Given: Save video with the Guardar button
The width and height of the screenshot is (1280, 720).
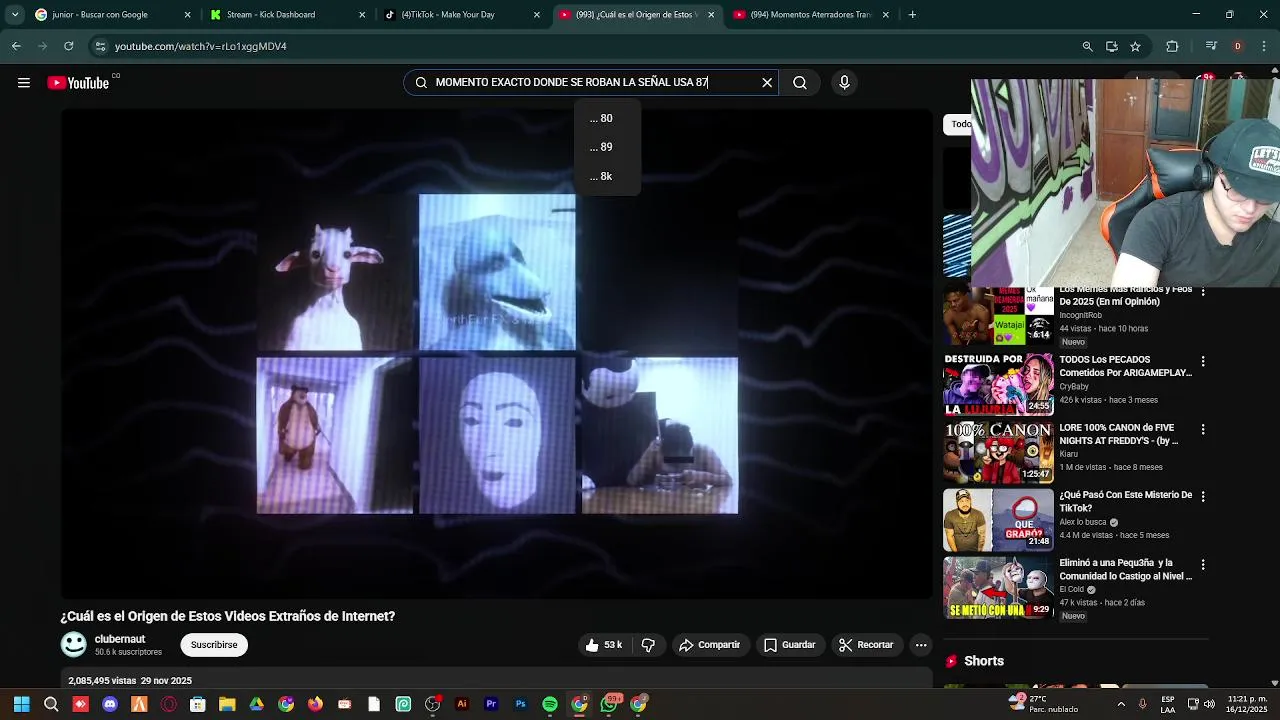Looking at the screenshot, I should (x=789, y=645).
